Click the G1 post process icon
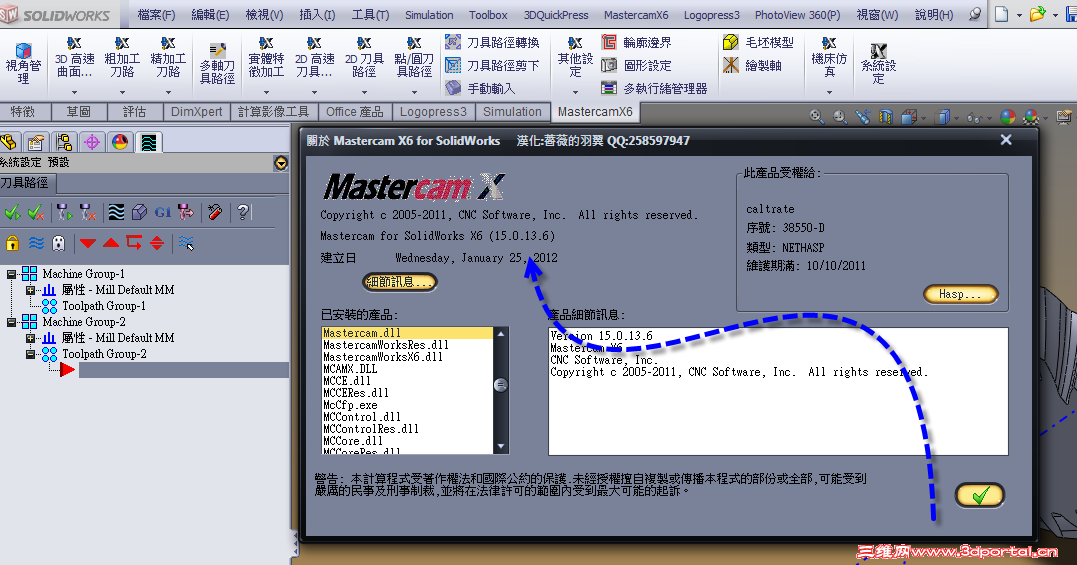This screenshot has height=565, width=1077. click(163, 212)
